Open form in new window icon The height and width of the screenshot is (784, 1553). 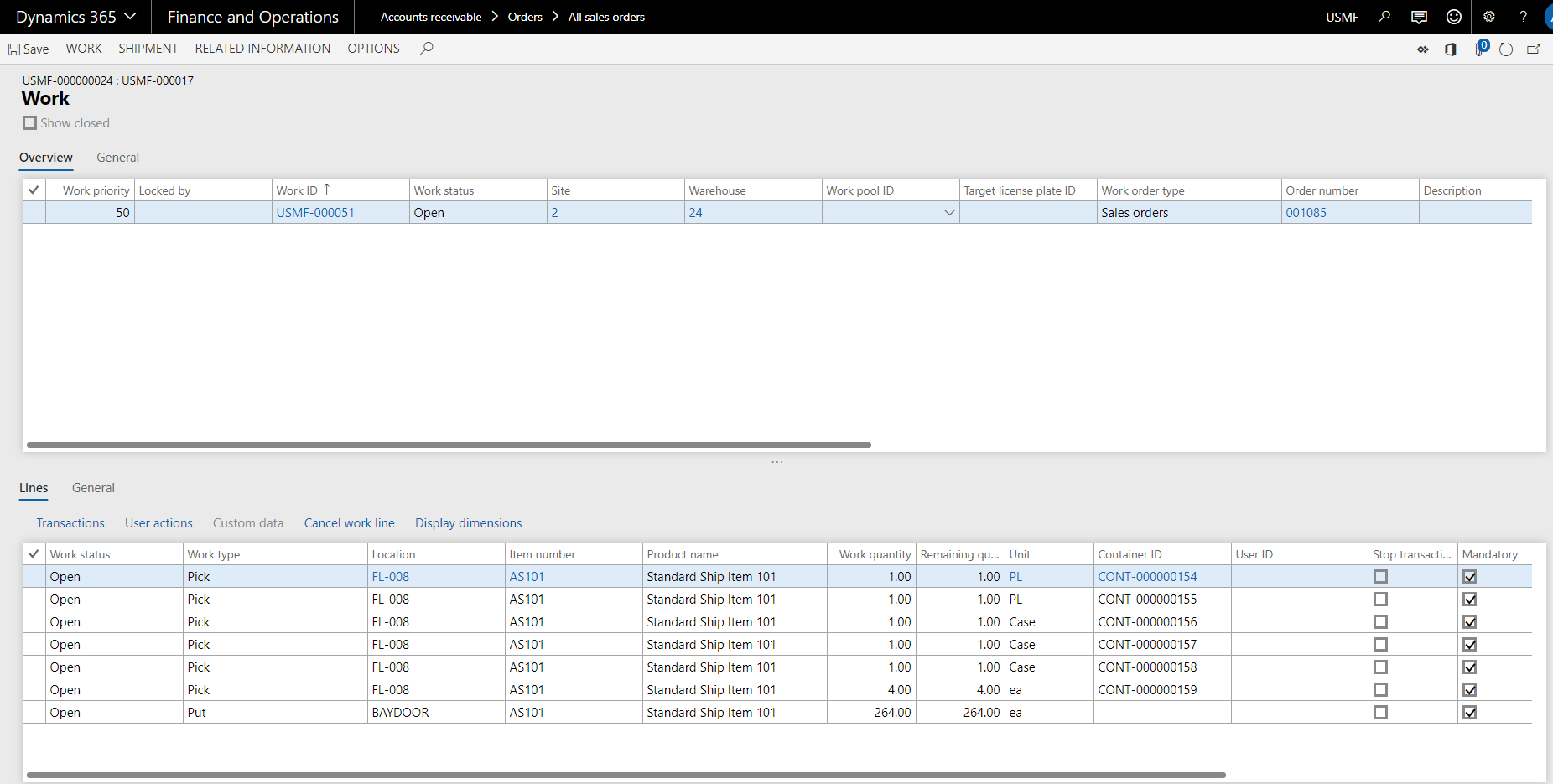[1534, 49]
